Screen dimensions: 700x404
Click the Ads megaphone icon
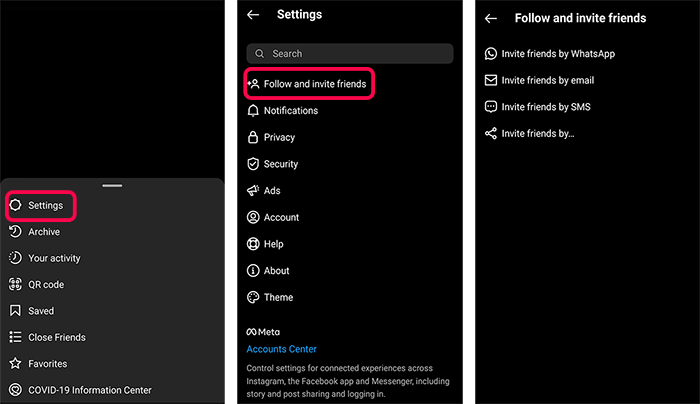tap(253, 191)
